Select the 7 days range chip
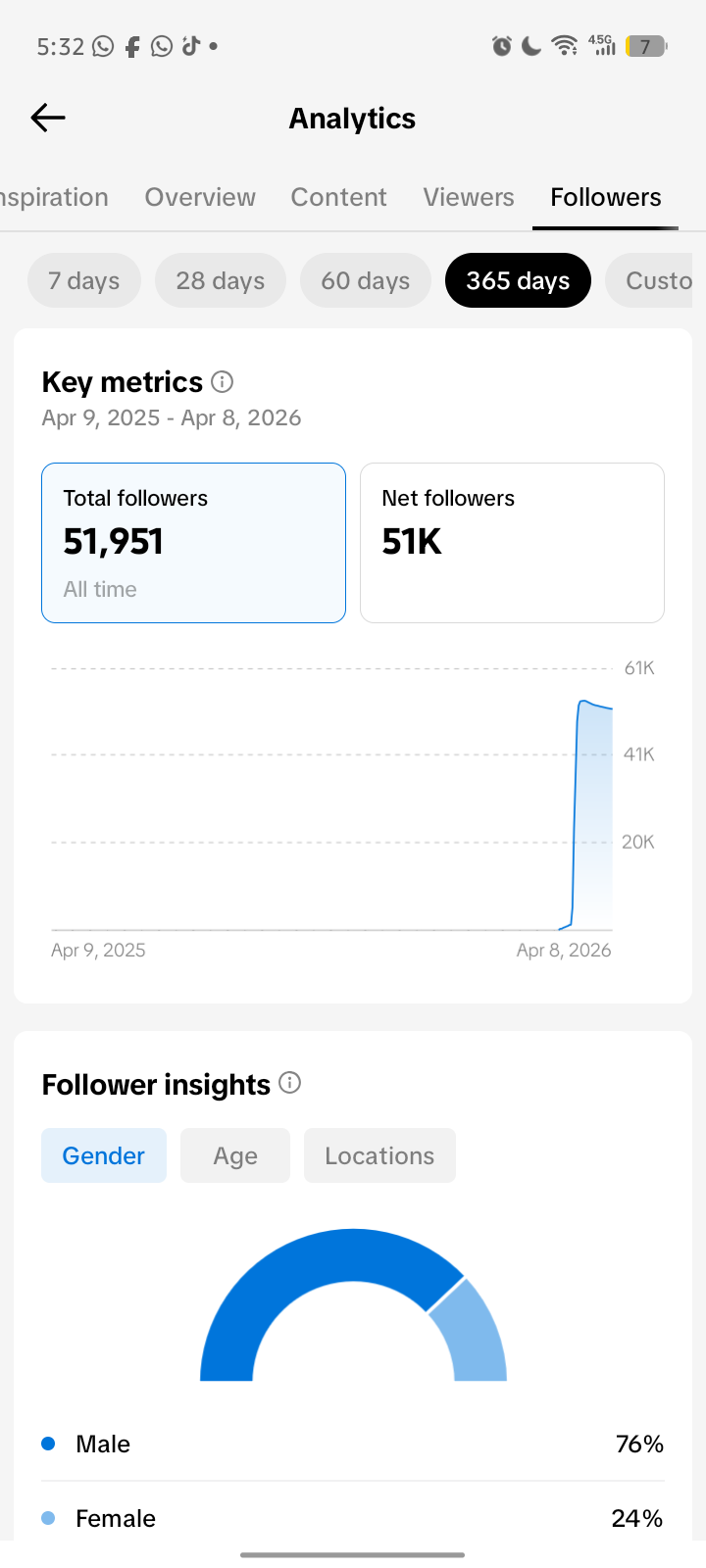The height and width of the screenshot is (1568, 706). pyautogui.click(x=84, y=280)
